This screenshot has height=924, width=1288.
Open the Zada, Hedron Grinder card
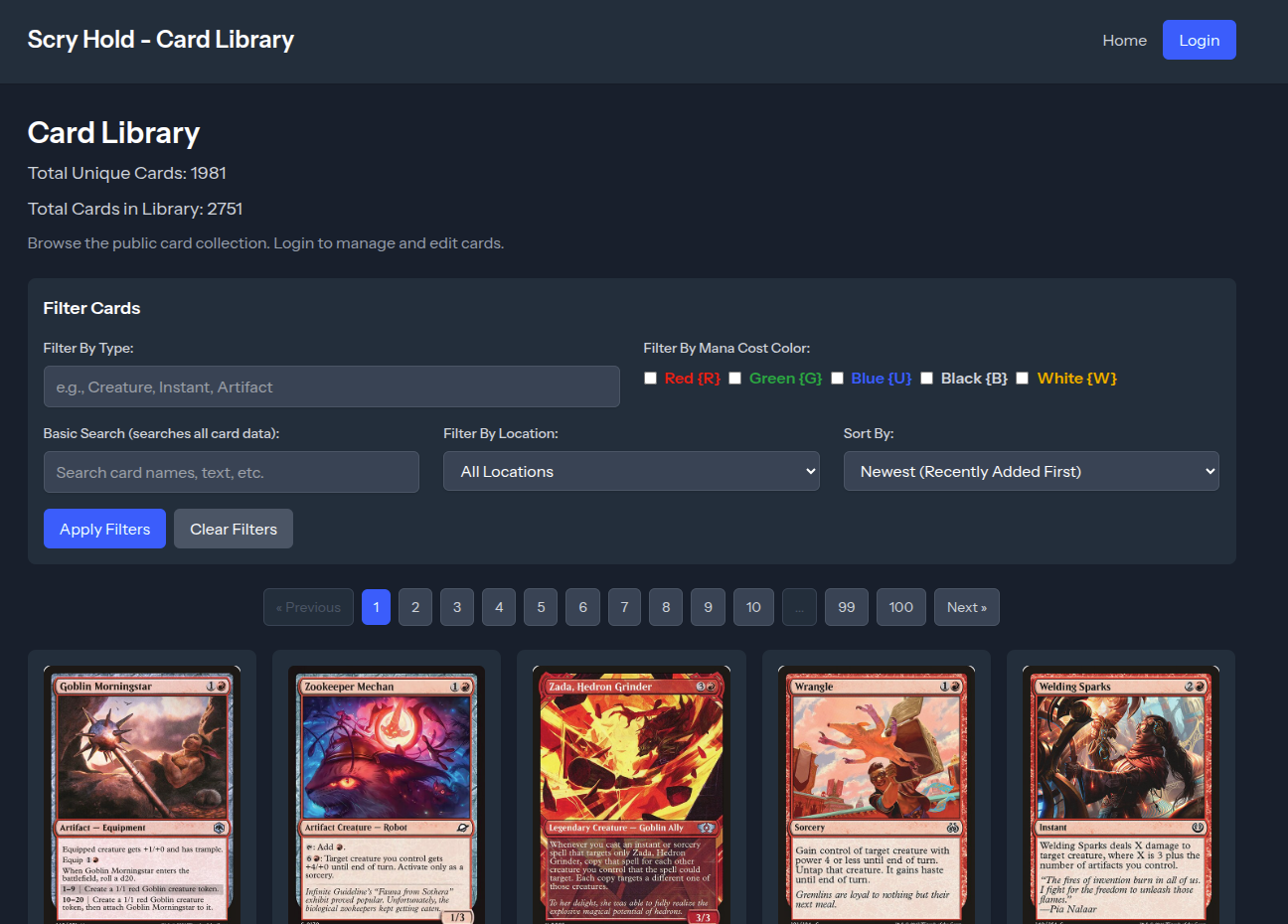pos(631,795)
